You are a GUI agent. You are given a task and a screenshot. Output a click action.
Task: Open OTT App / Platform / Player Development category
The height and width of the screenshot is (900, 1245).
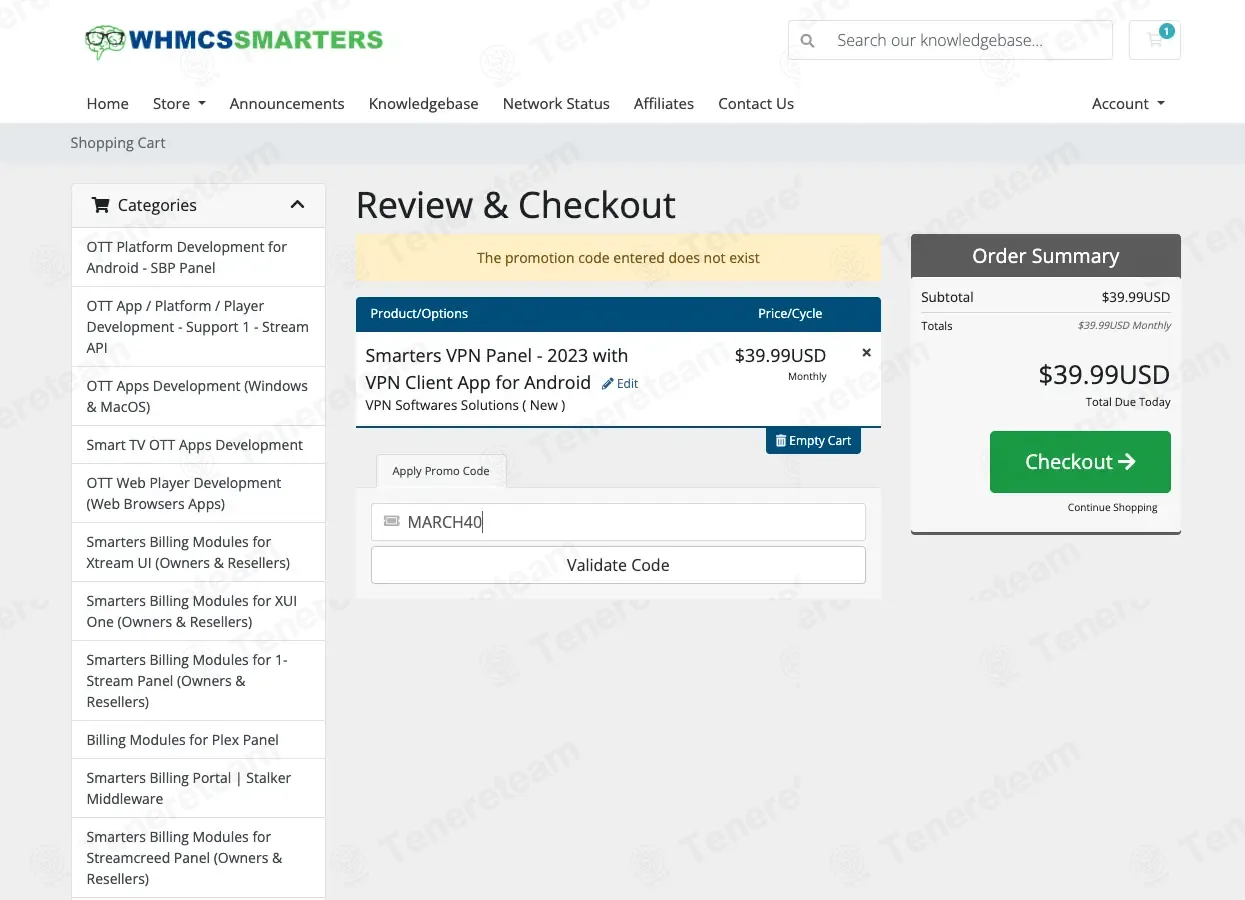tap(198, 327)
